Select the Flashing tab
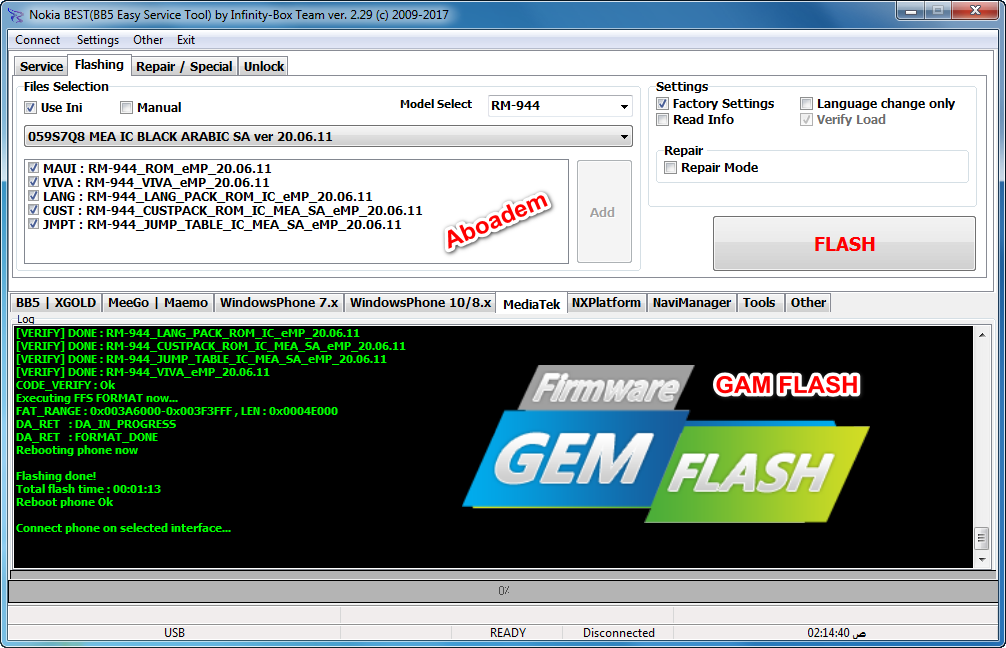 pyautogui.click(x=99, y=65)
